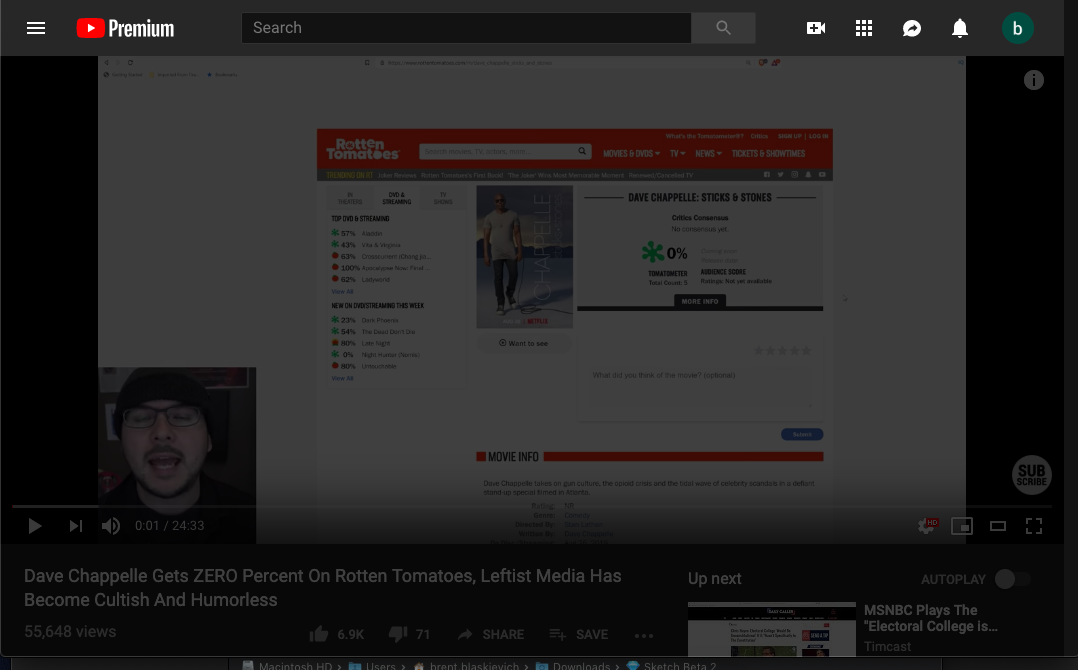Image resolution: width=1078 pixels, height=670 pixels.
Task: Share the video
Action: pyautogui.click(x=490, y=634)
